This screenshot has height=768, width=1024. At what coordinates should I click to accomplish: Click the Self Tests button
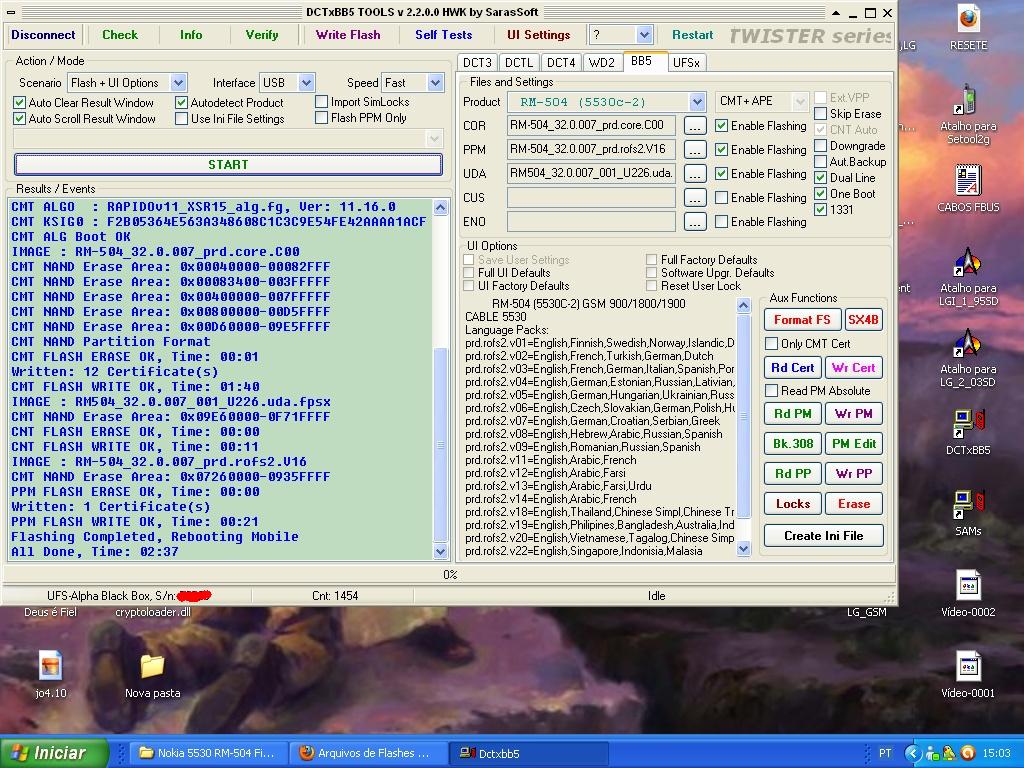pos(443,35)
